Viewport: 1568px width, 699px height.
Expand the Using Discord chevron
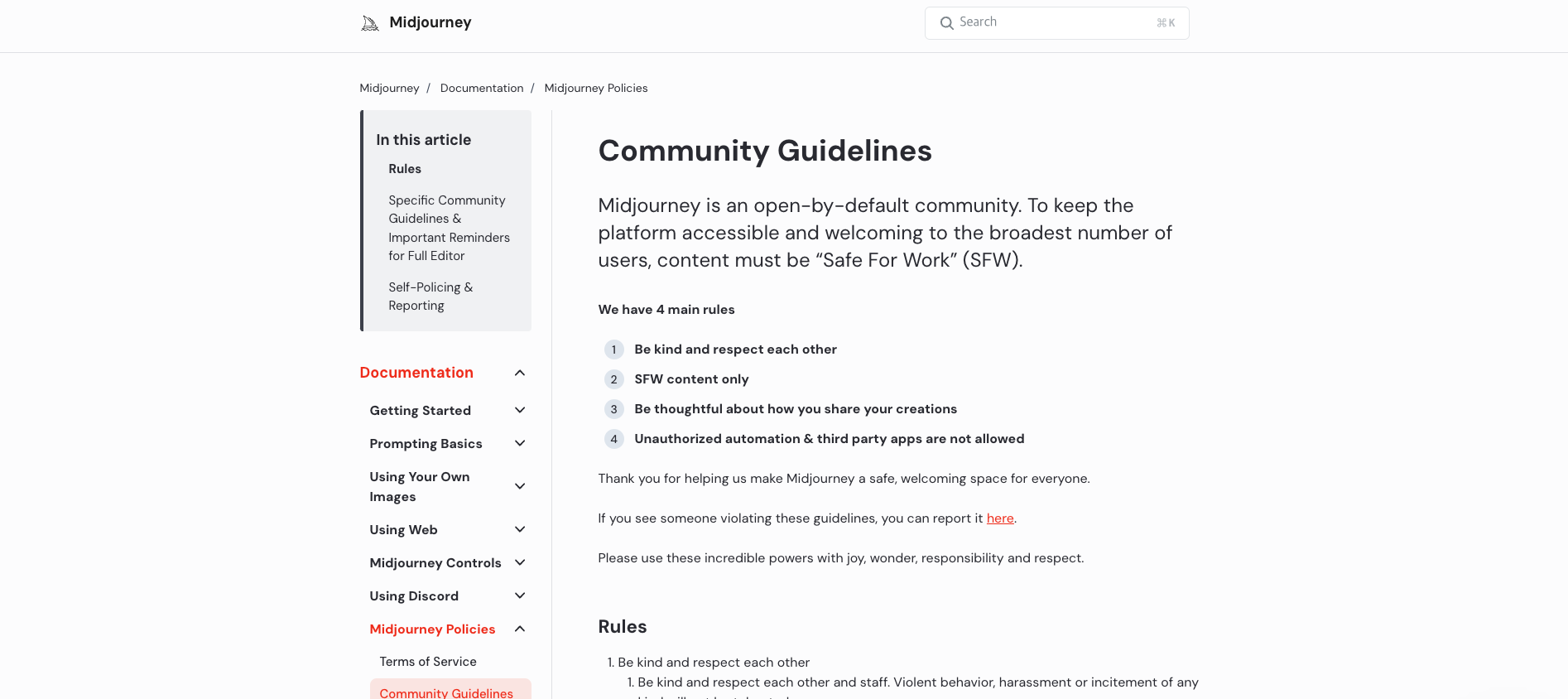tap(520, 595)
